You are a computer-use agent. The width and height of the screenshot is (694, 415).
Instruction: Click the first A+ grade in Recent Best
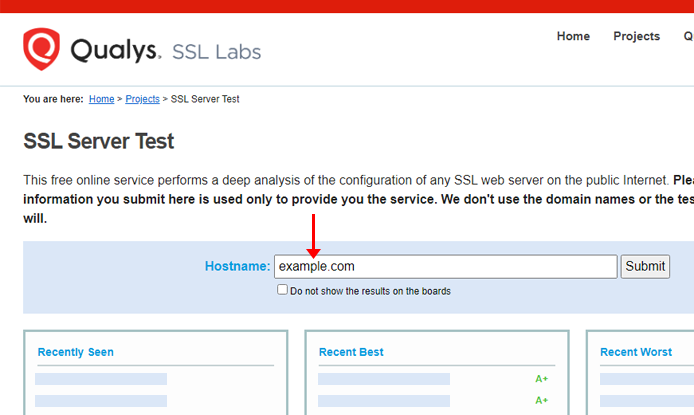[541, 379]
